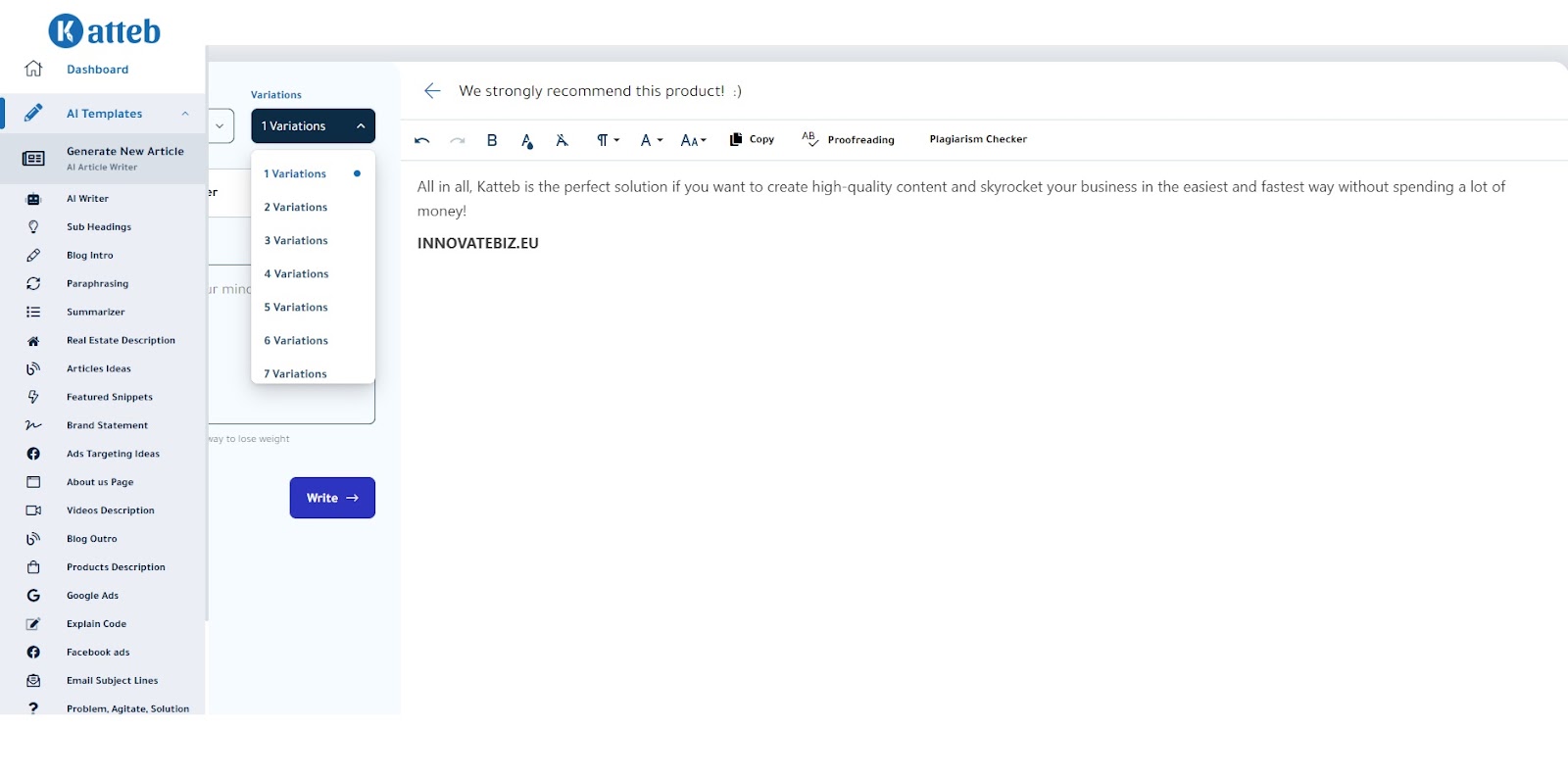Open the paragraph format dropdown
Viewport: 1568px width, 778px height.
pos(609,140)
